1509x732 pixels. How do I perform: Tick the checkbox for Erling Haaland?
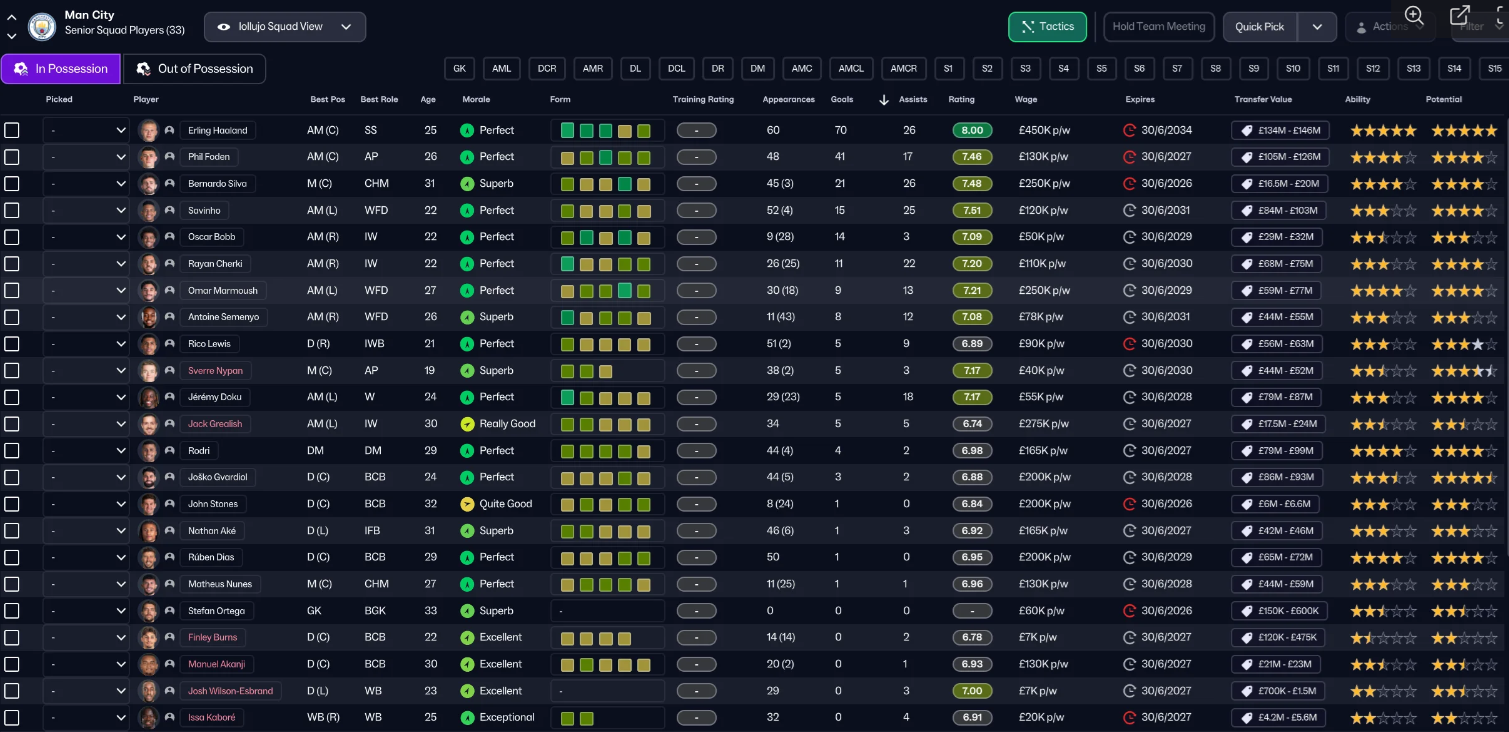[x=12, y=131]
